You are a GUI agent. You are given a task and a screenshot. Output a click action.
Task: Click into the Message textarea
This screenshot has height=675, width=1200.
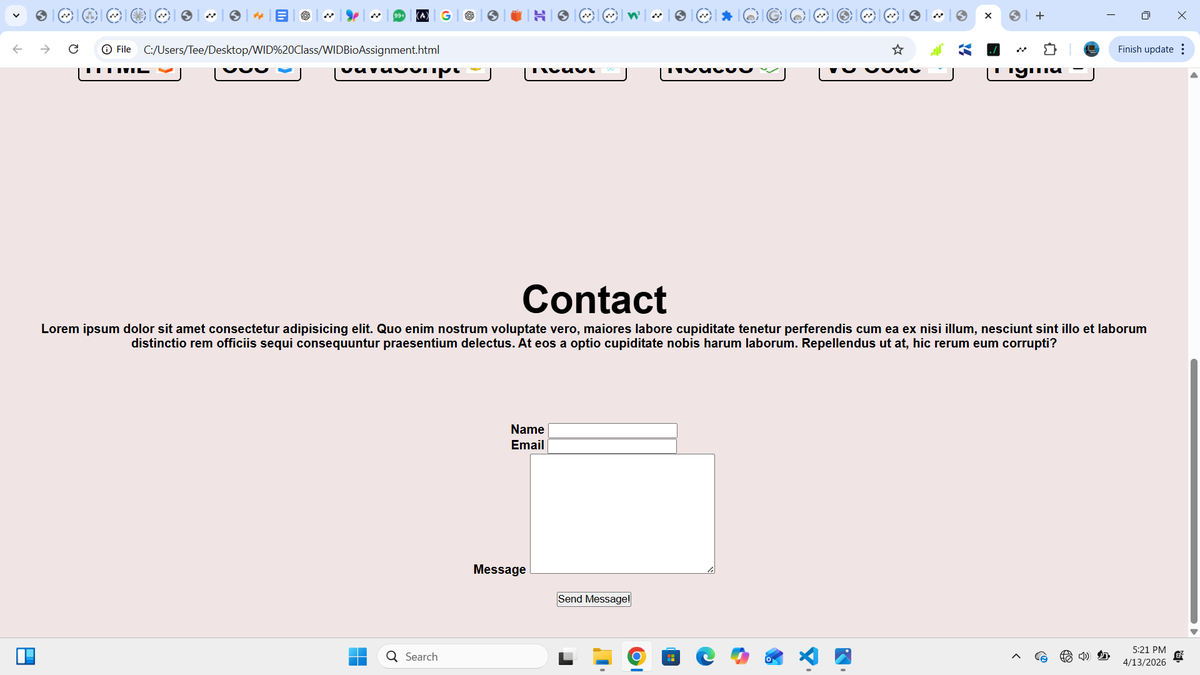click(622, 514)
